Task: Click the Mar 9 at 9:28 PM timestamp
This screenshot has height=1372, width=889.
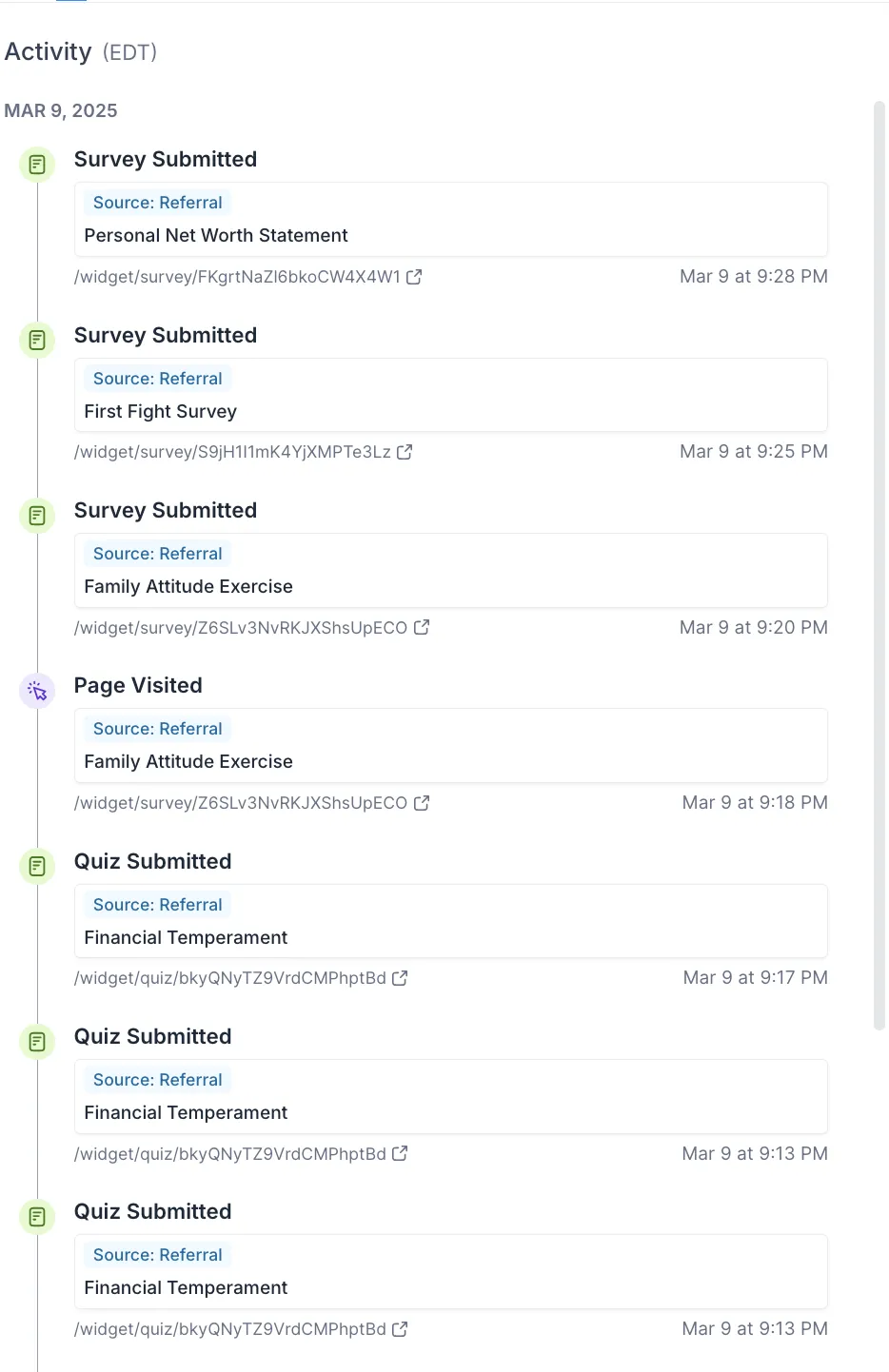Action: pos(754,277)
